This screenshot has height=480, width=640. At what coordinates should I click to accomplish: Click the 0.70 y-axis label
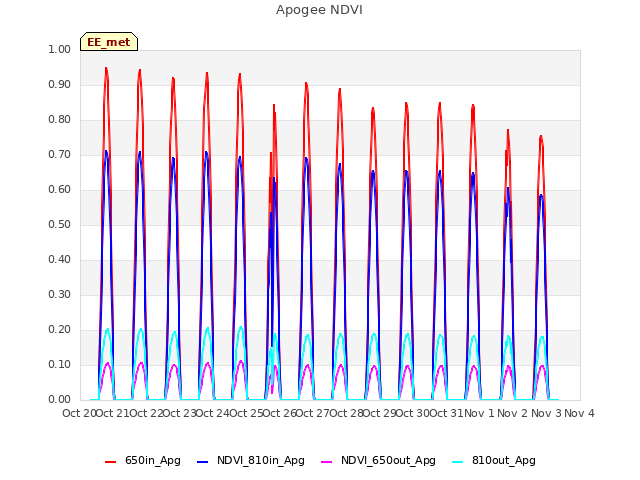[60, 155]
